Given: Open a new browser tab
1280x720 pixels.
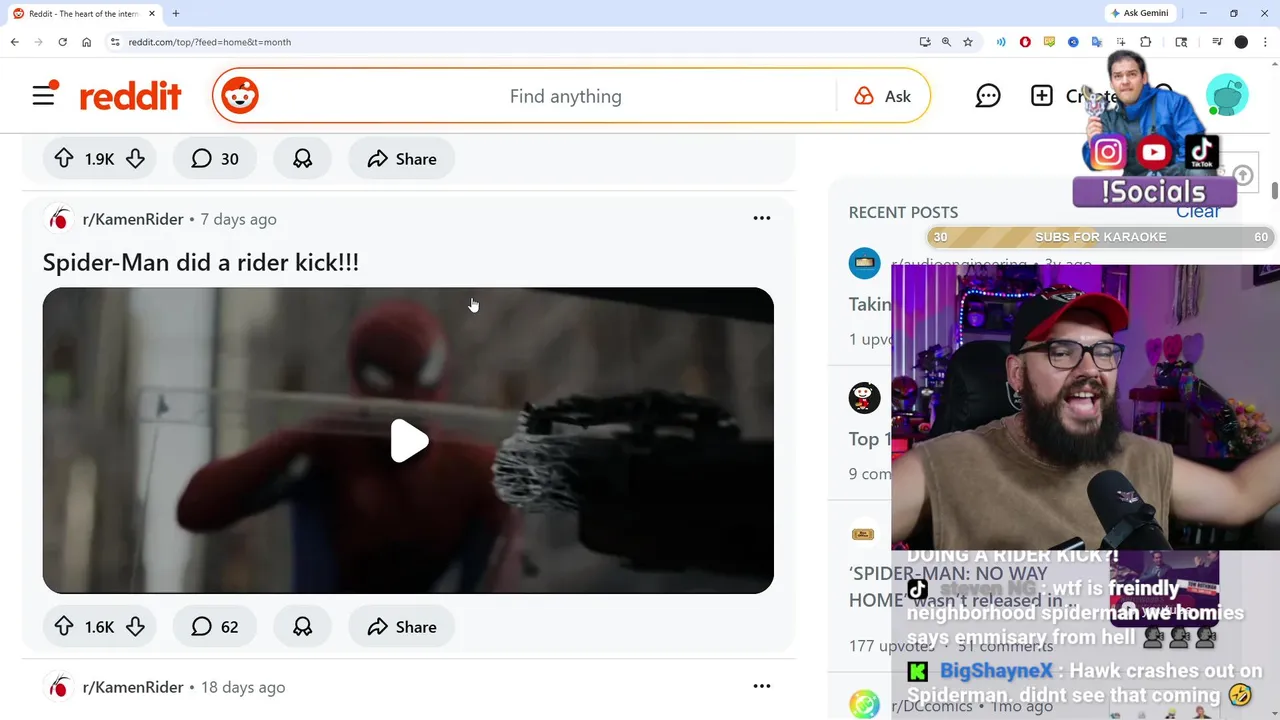Looking at the screenshot, I should pyautogui.click(x=176, y=14).
